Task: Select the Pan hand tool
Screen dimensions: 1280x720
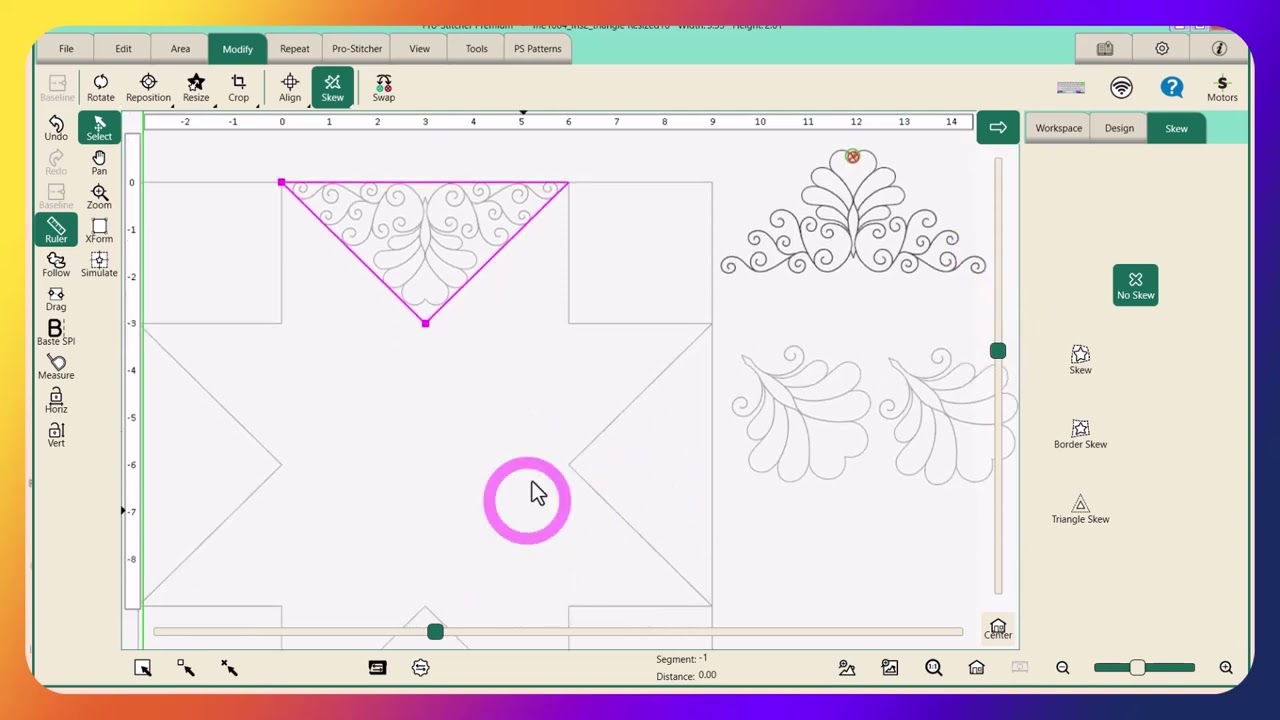Action: tap(99, 163)
